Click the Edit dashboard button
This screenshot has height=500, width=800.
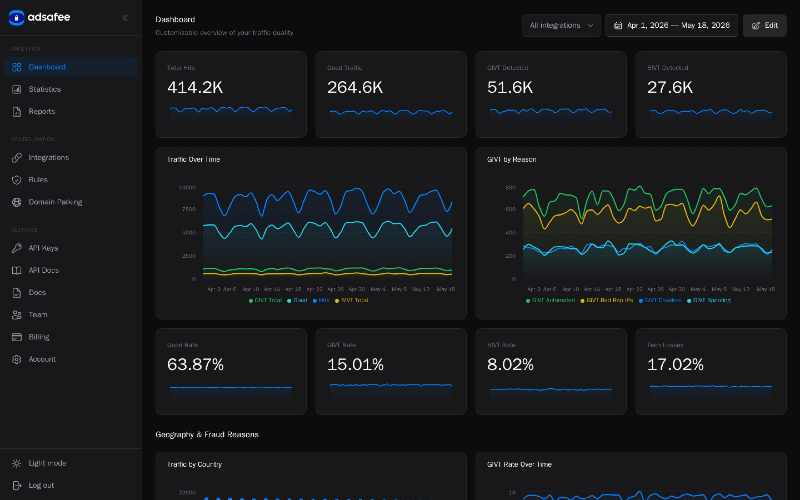[765, 26]
